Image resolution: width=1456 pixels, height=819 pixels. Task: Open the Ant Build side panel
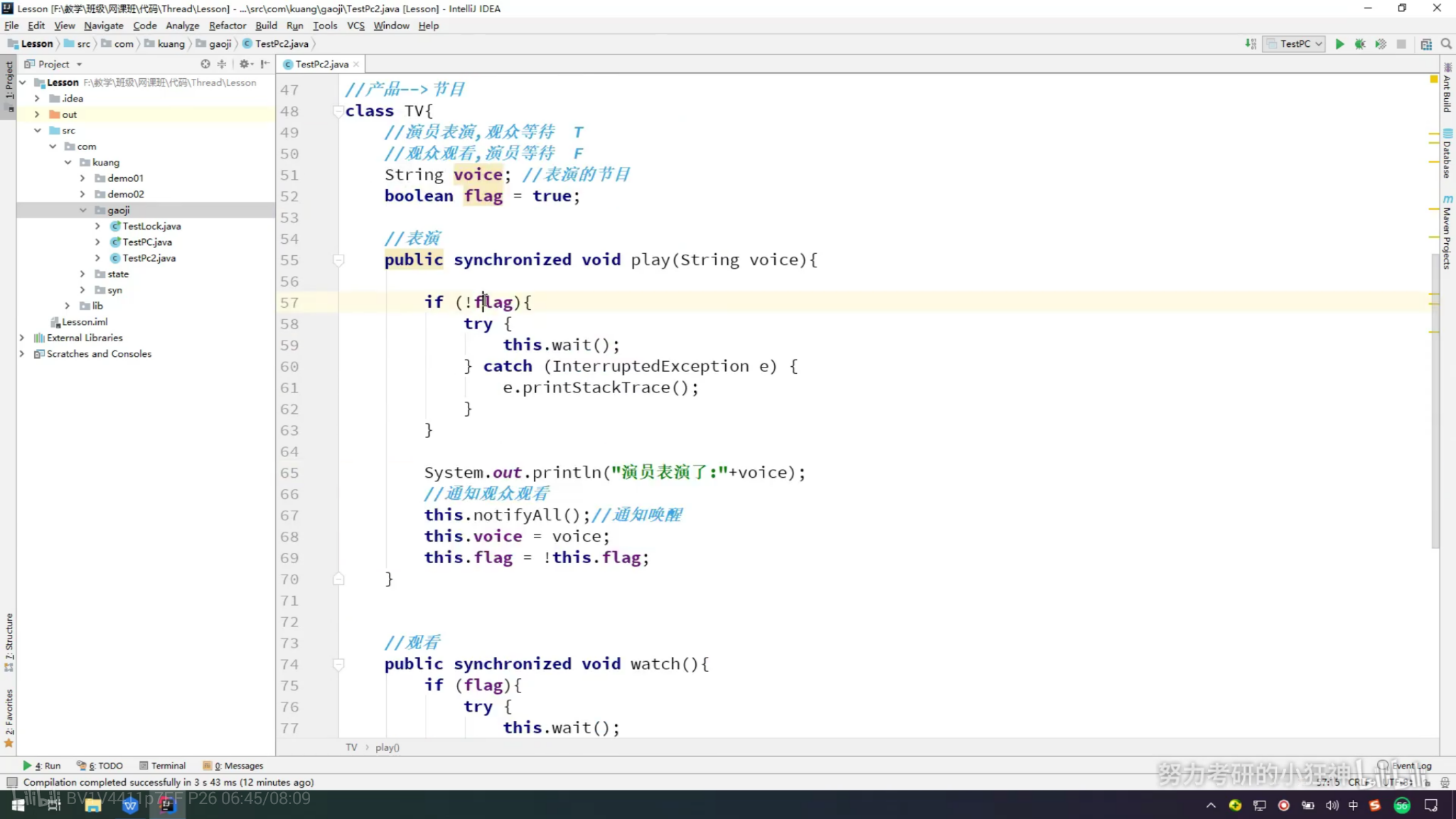1447,88
